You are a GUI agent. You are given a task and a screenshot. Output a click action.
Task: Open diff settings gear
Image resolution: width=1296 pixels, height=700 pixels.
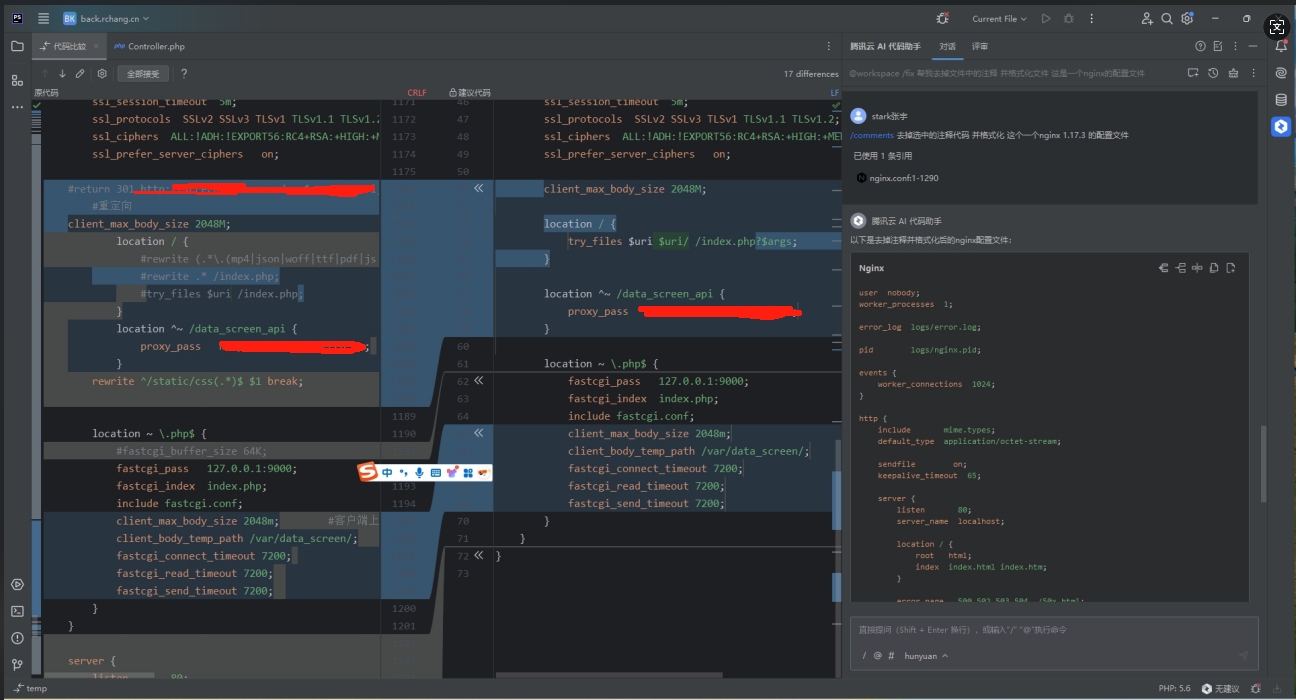point(102,73)
